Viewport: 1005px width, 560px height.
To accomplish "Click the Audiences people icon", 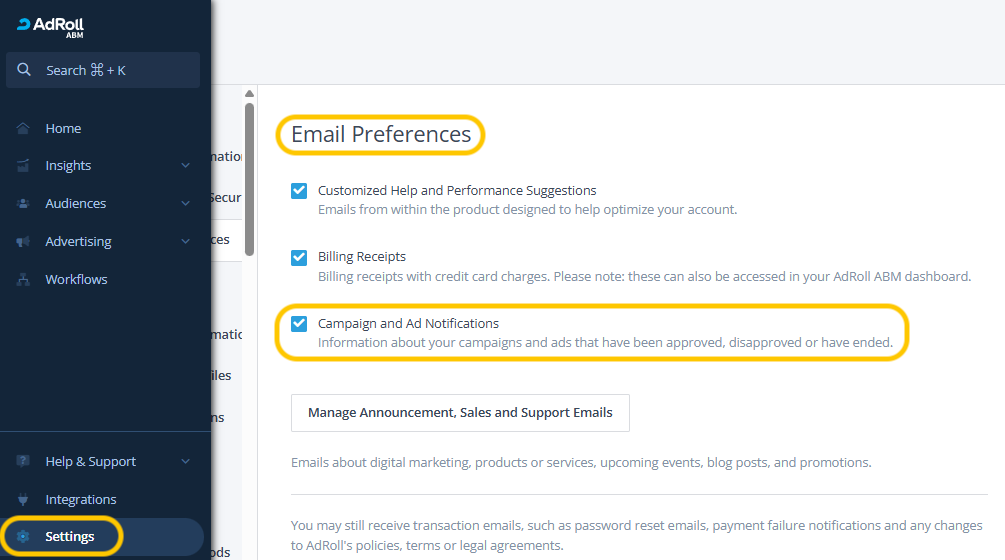I will [x=23, y=204].
